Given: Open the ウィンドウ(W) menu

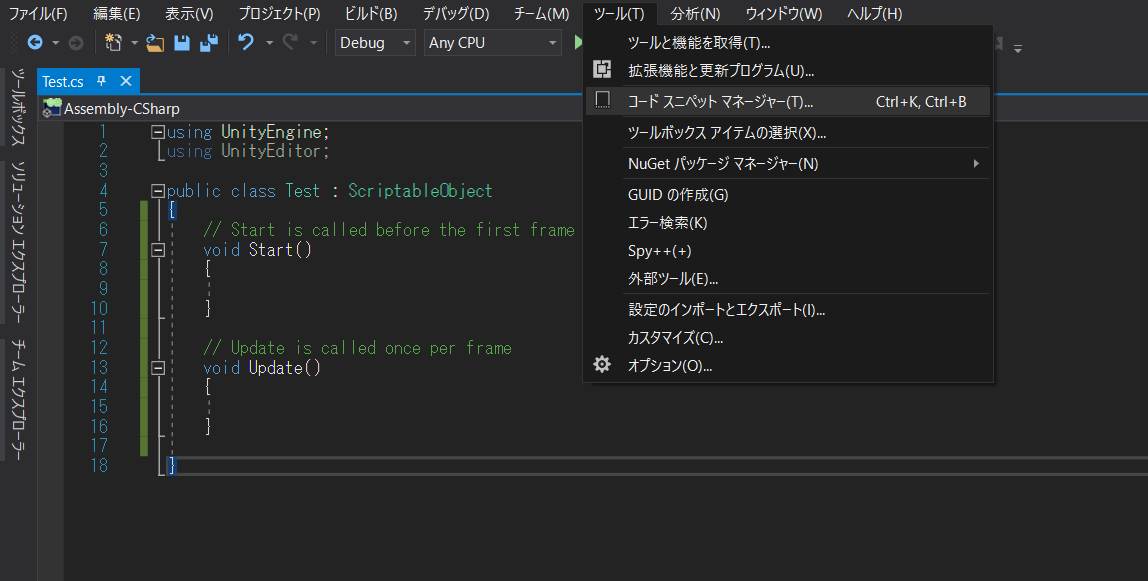Looking at the screenshot, I should 783,14.
